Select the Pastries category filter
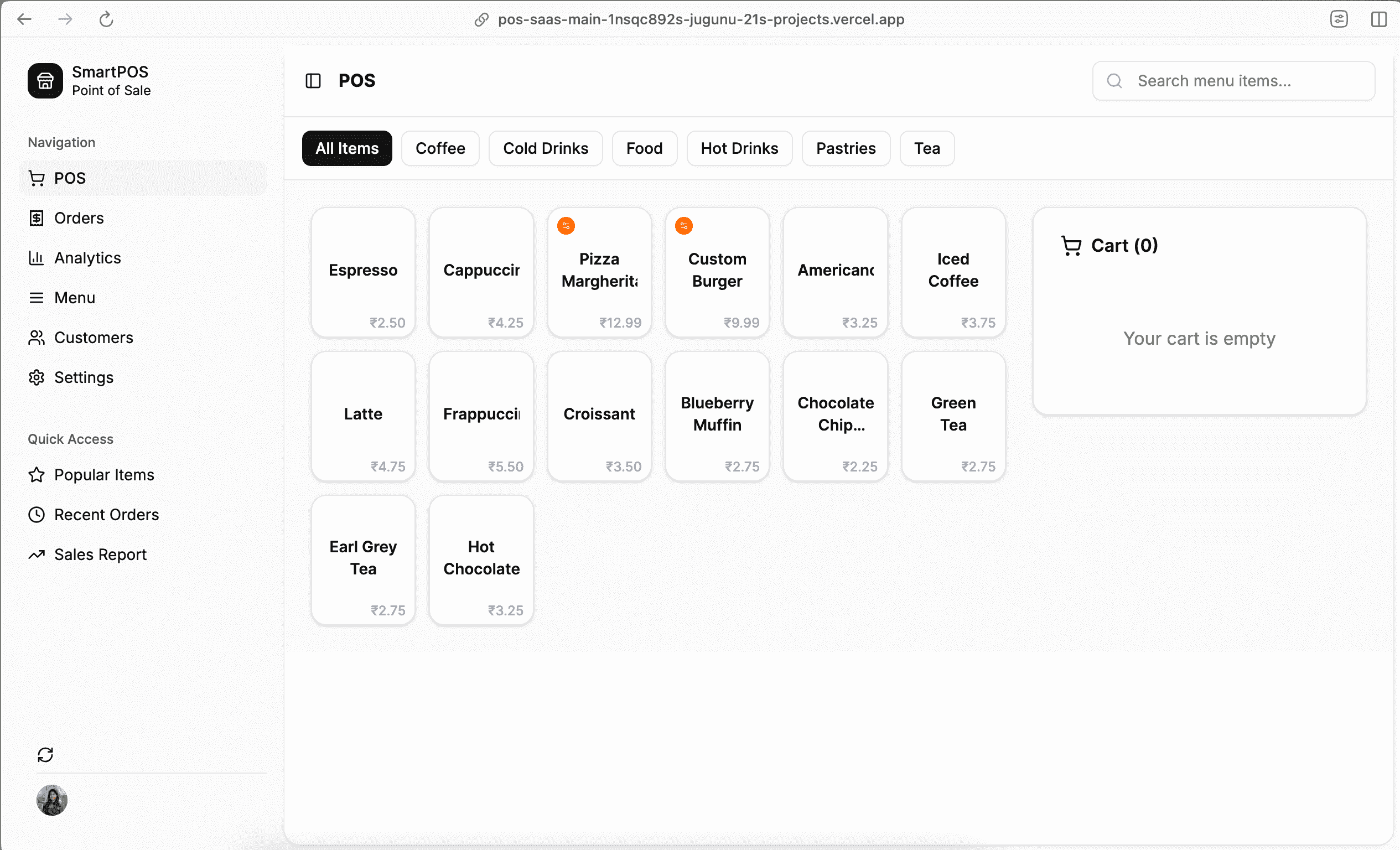Screen dimensions: 1400x850 (x=845, y=148)
